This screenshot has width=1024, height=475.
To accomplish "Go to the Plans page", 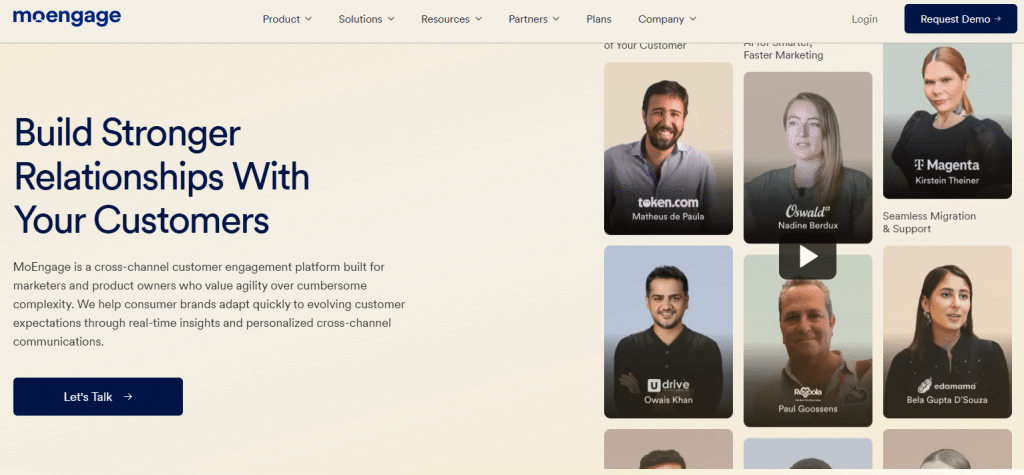I will [599, 19].
